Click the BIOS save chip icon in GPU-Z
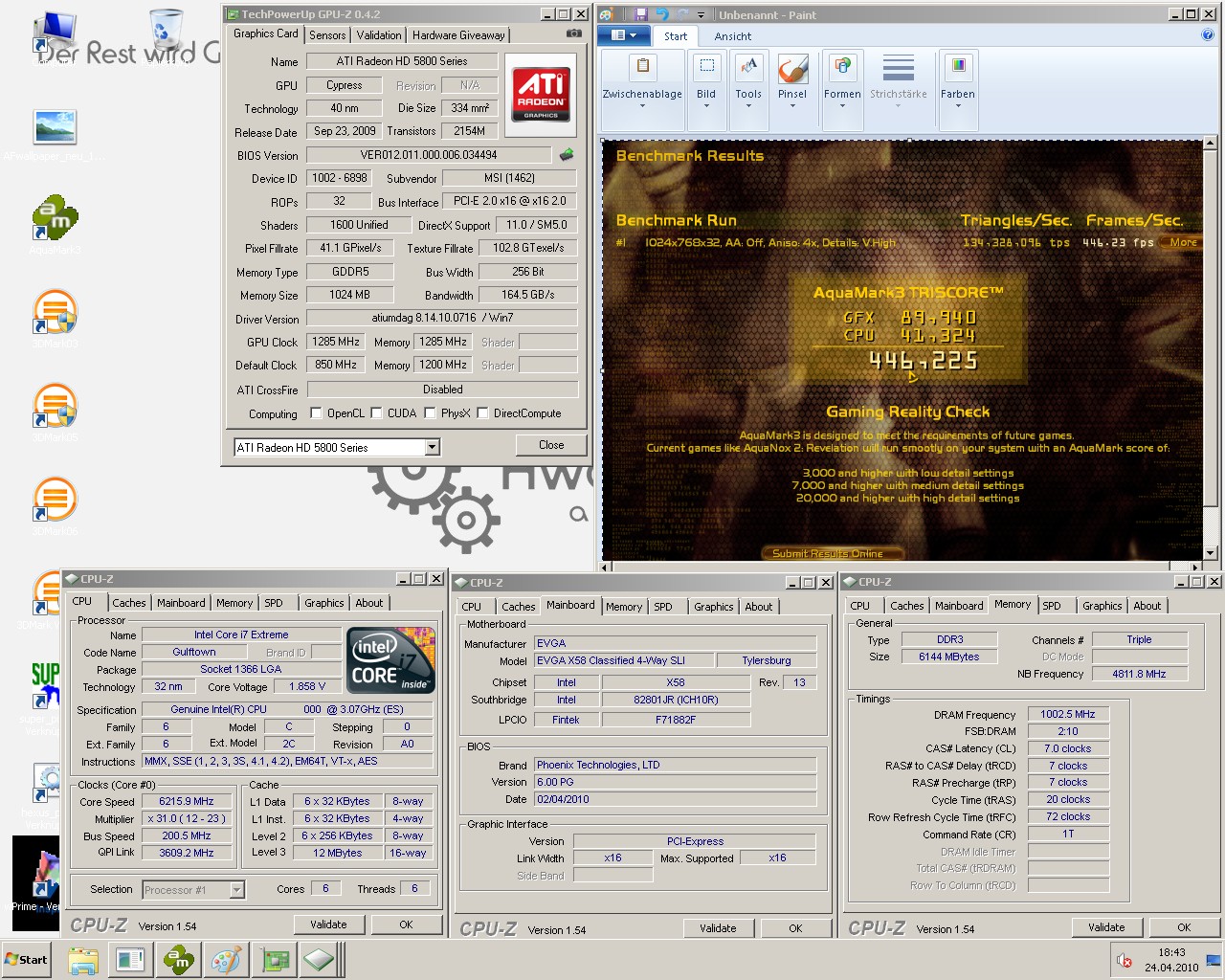This screenshot has width=1225, height=980. (x=567, y=154)
